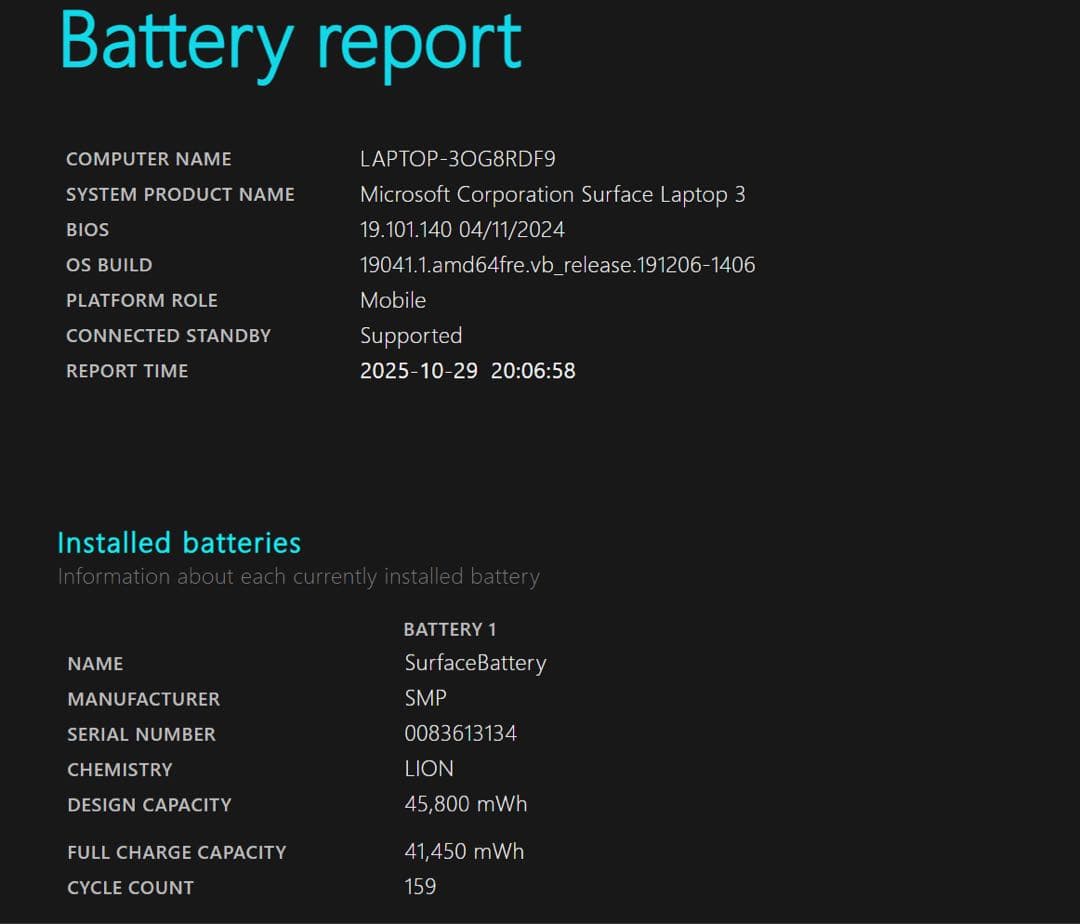
Task: Click the serial number 0083613134
Action: click(x=460, y=733)
